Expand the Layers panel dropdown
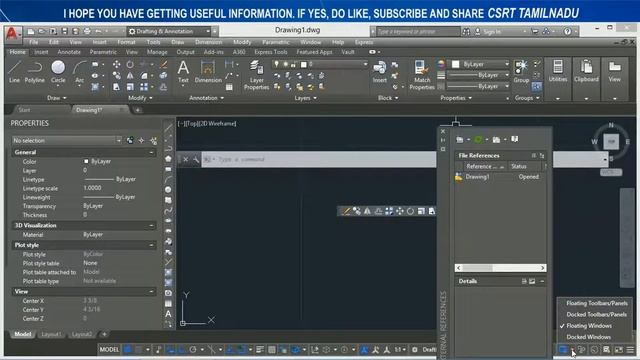The width and height of the screenshot is (640, 360). (305, 98)
